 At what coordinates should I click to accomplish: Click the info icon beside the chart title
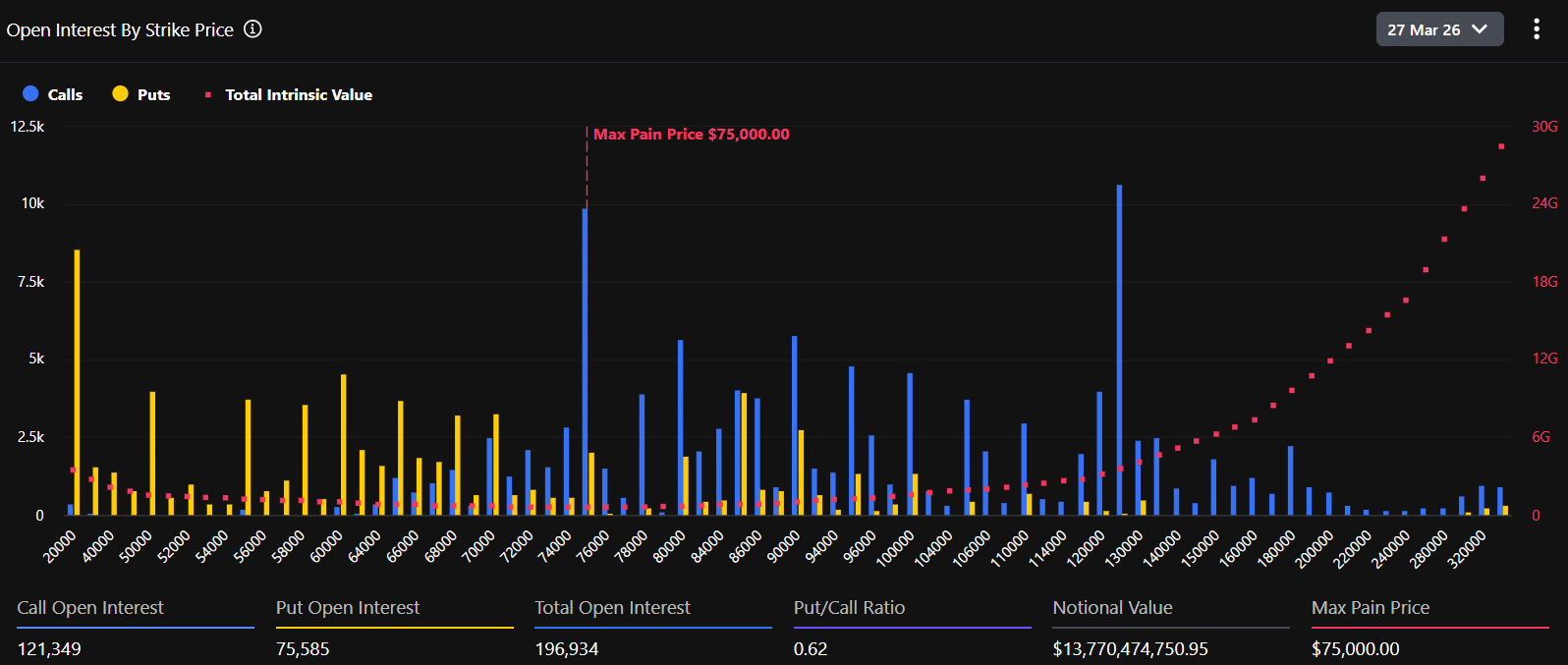pos(252,29)
